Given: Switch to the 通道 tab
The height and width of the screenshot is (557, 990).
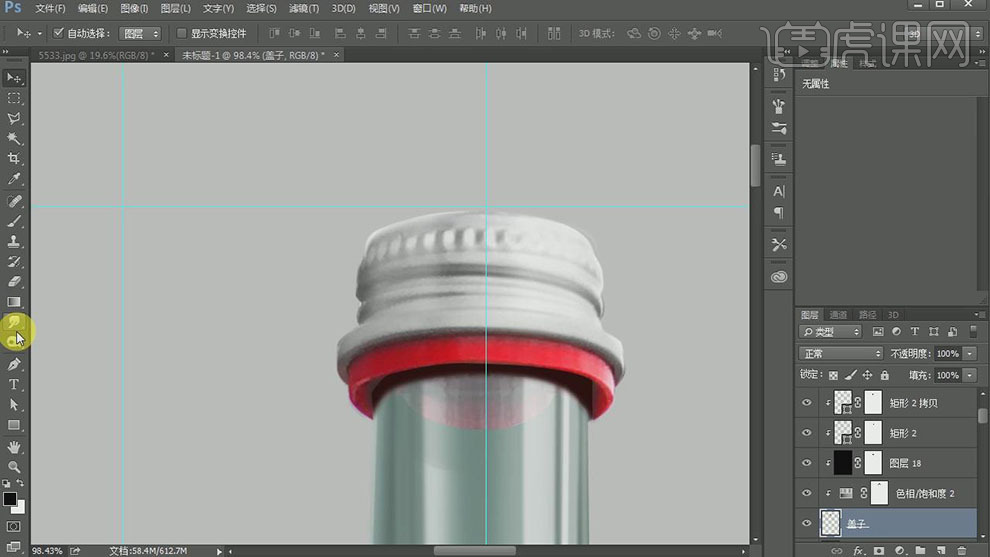Looking at the screenshot, I should pos(838,314).
